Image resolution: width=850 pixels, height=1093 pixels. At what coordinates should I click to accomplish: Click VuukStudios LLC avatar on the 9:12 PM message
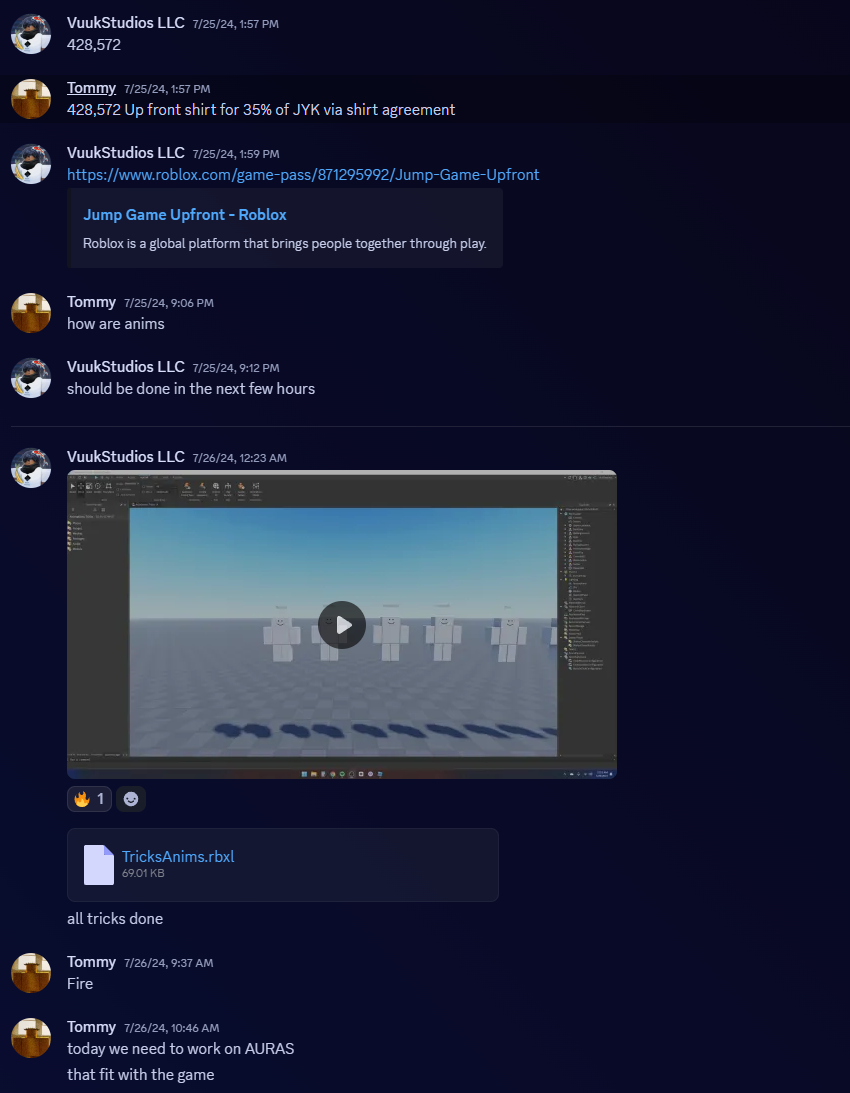(31, 378)
